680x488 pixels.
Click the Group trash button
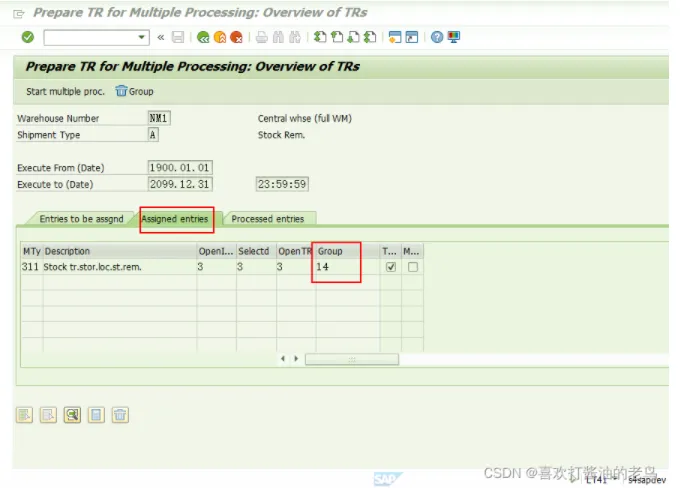coord(134,91)
